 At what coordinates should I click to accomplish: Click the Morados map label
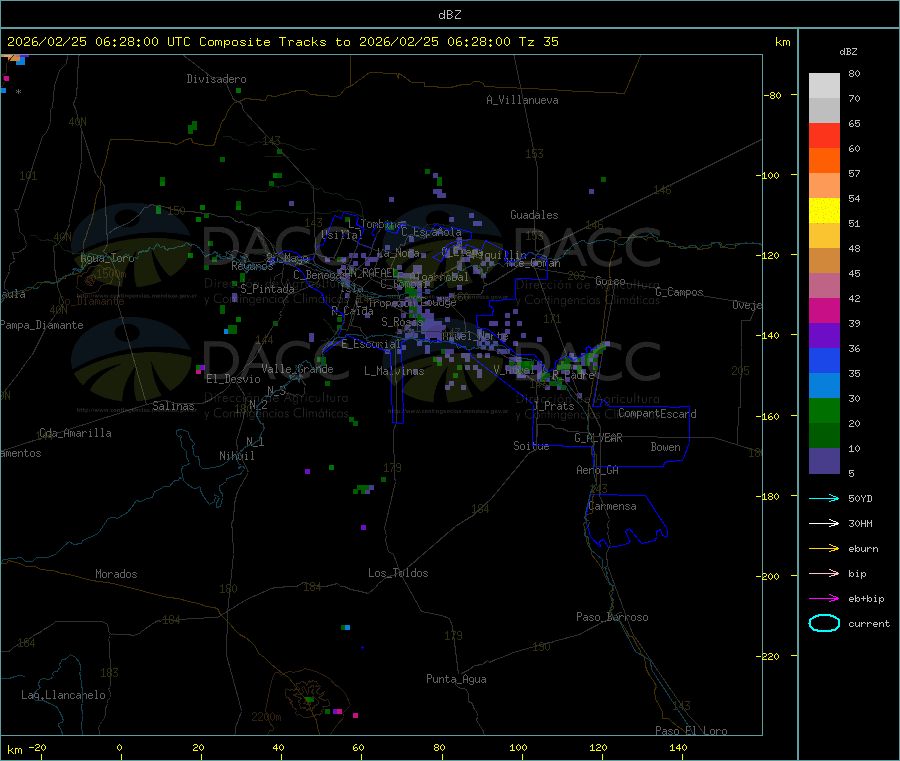point(117,574)
